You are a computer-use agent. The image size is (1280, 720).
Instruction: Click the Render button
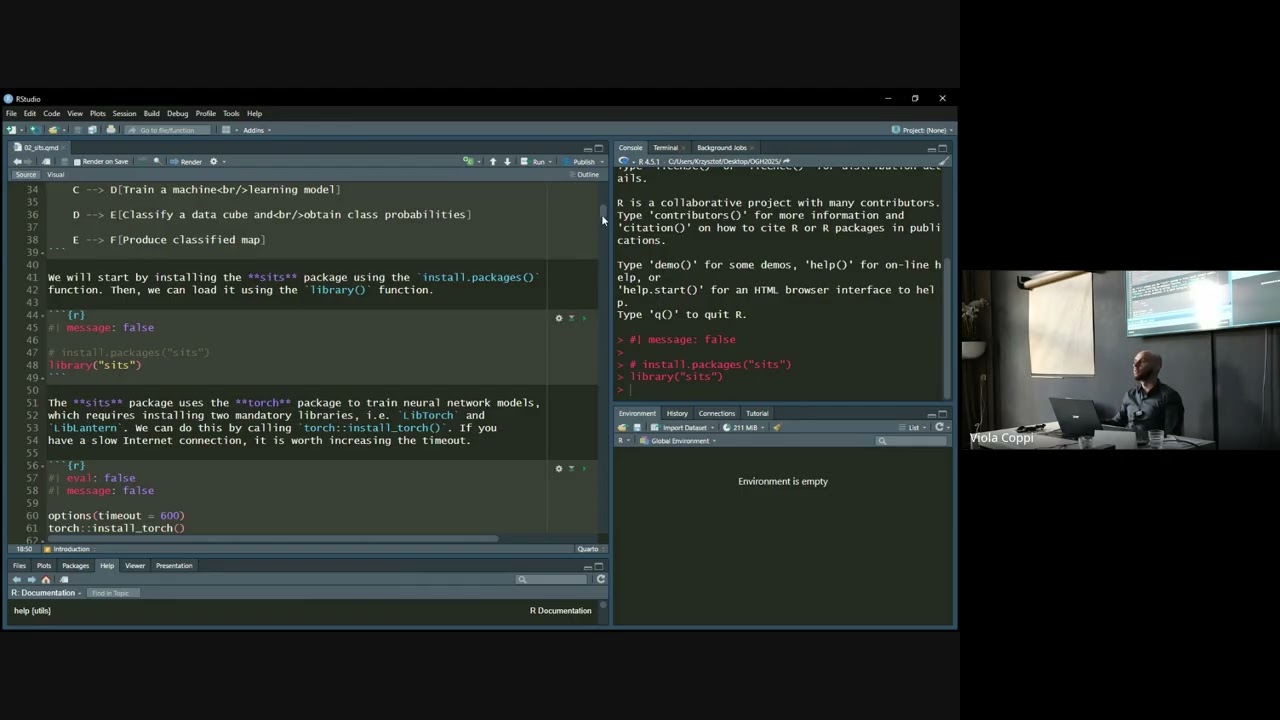pyautogui.click(x=187, y=161)
